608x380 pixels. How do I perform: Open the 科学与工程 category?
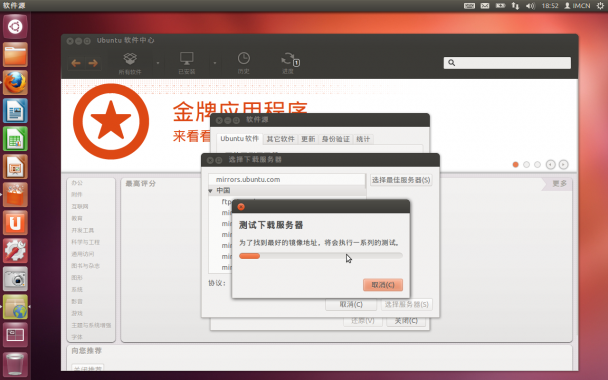pyautogui.click(x=85, y=242)
